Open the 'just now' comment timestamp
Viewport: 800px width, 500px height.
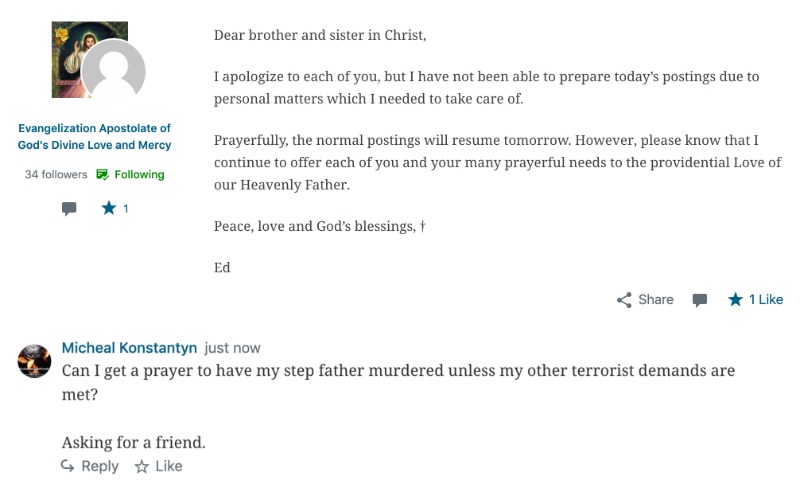[x=232, y=348]
